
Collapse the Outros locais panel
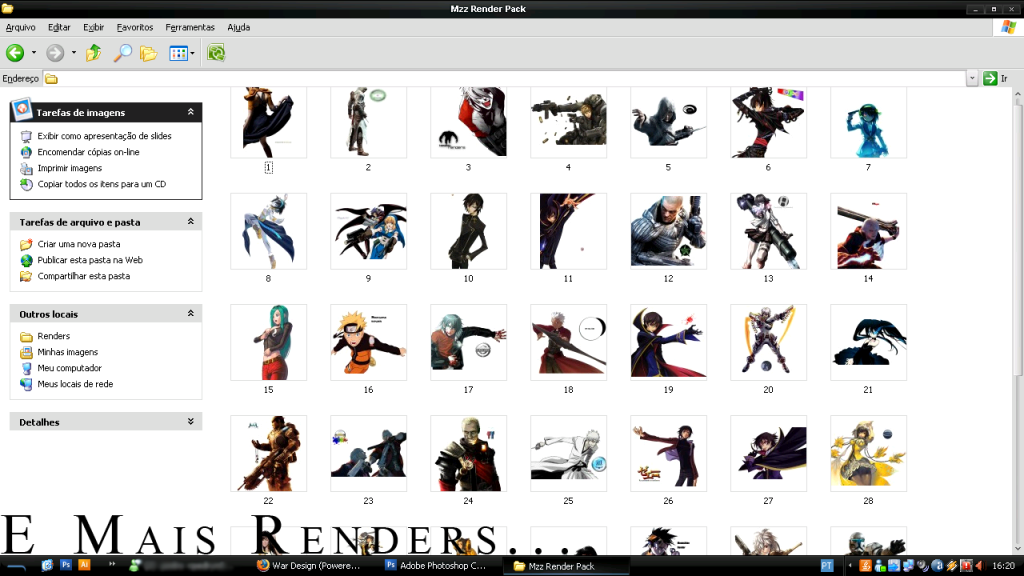(x=191, y=313)
